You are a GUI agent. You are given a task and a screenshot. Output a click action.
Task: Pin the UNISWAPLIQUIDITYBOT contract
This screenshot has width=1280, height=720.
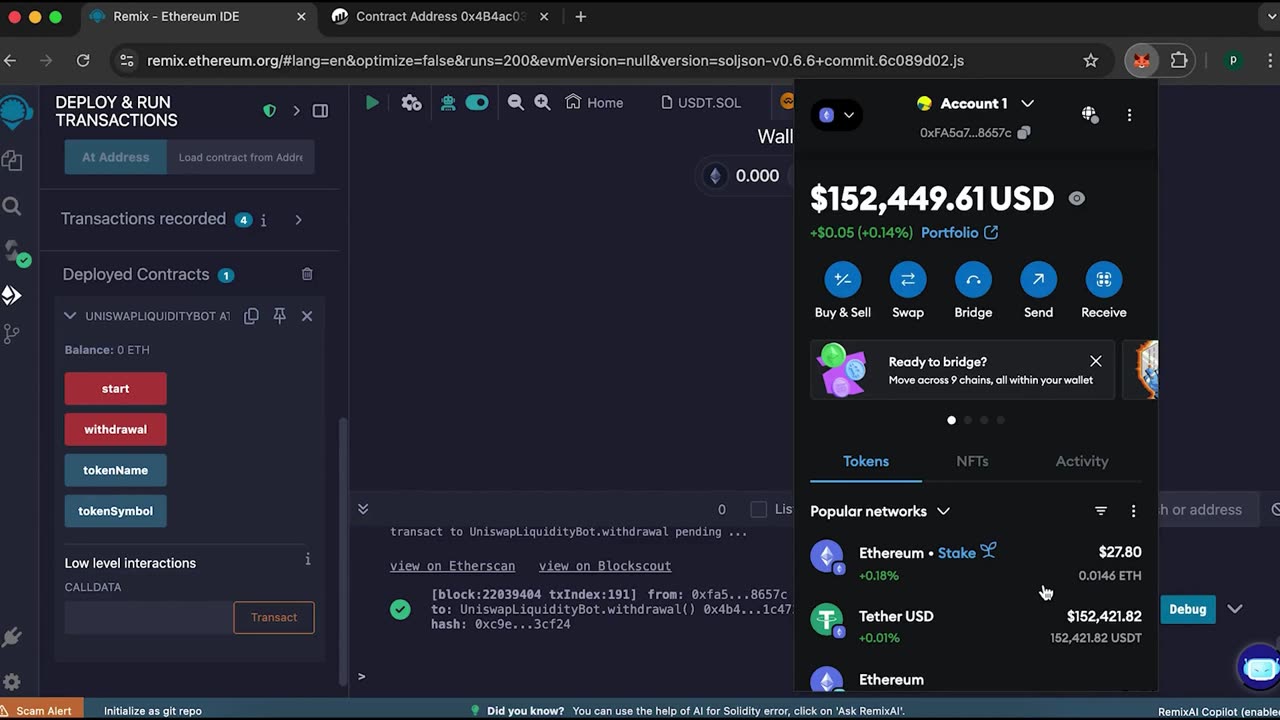(279, 316)
